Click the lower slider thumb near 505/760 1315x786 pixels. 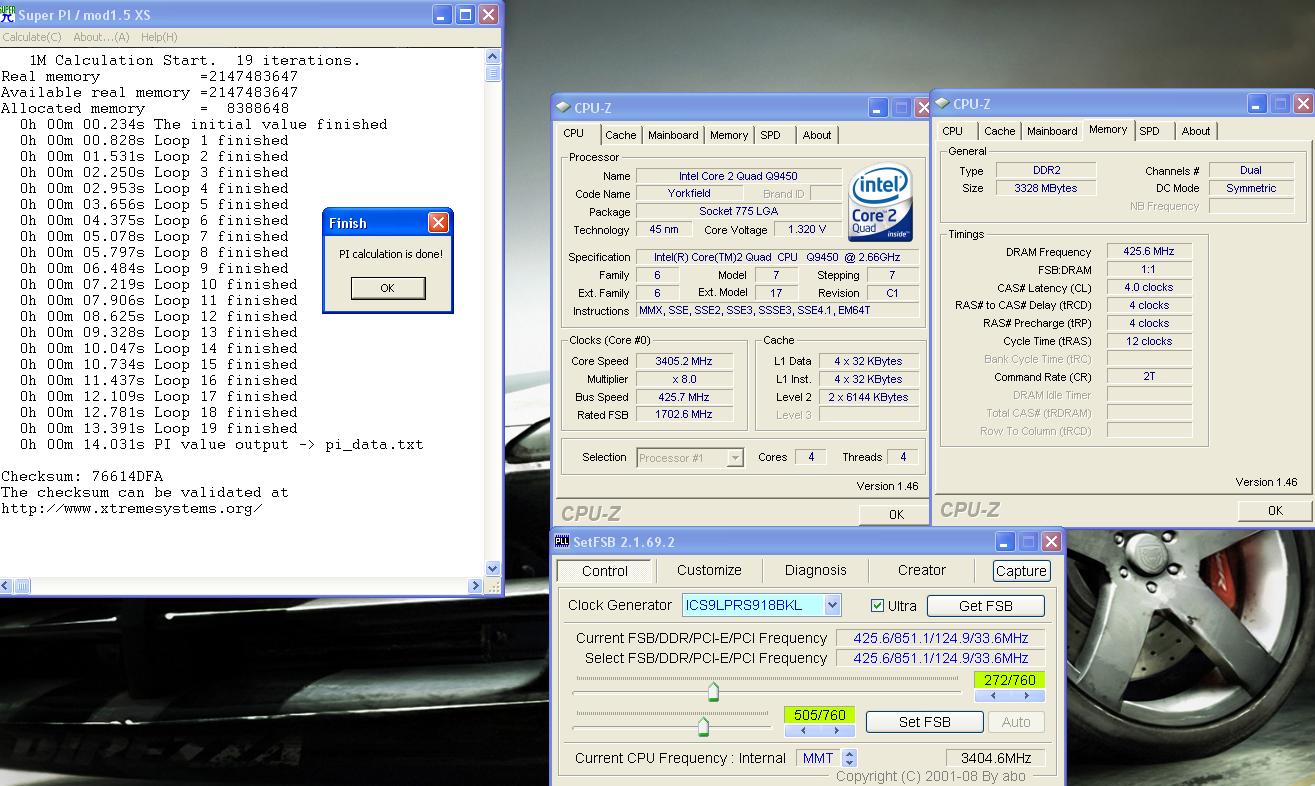pyautogui.click(x=702, y=726)
